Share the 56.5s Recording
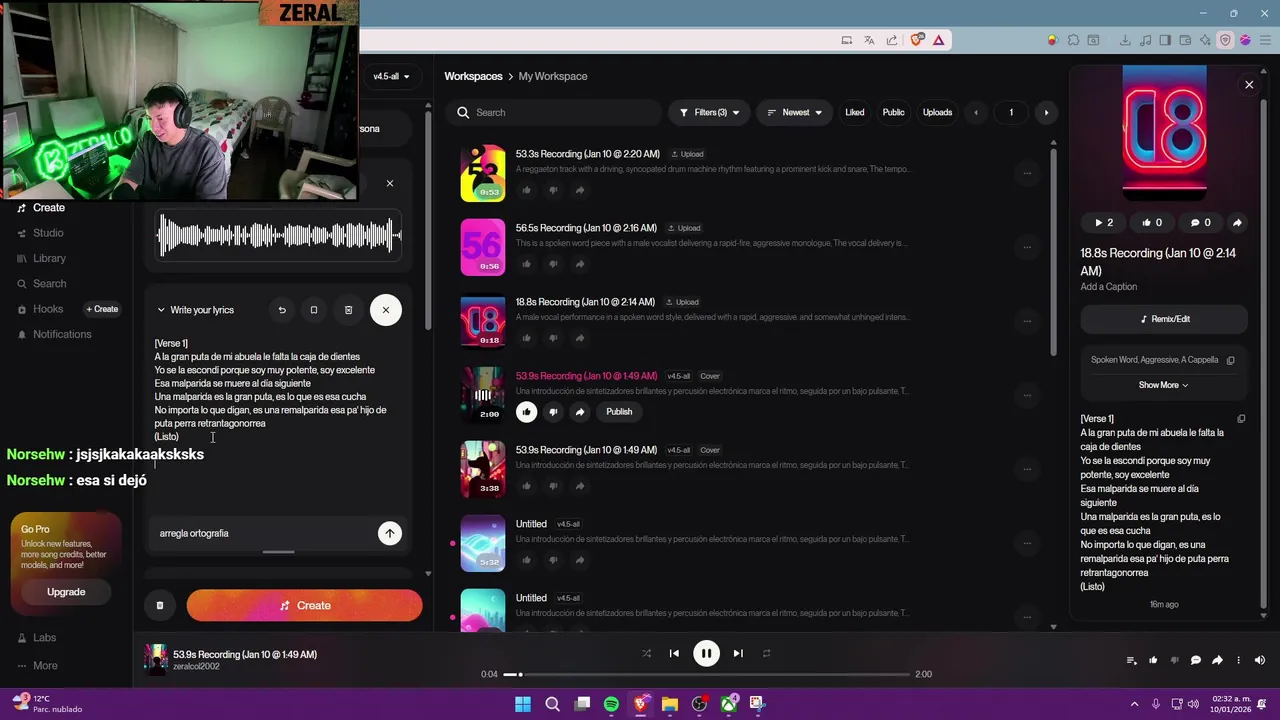The image size is (1280, 720). [x=580, y=264]
